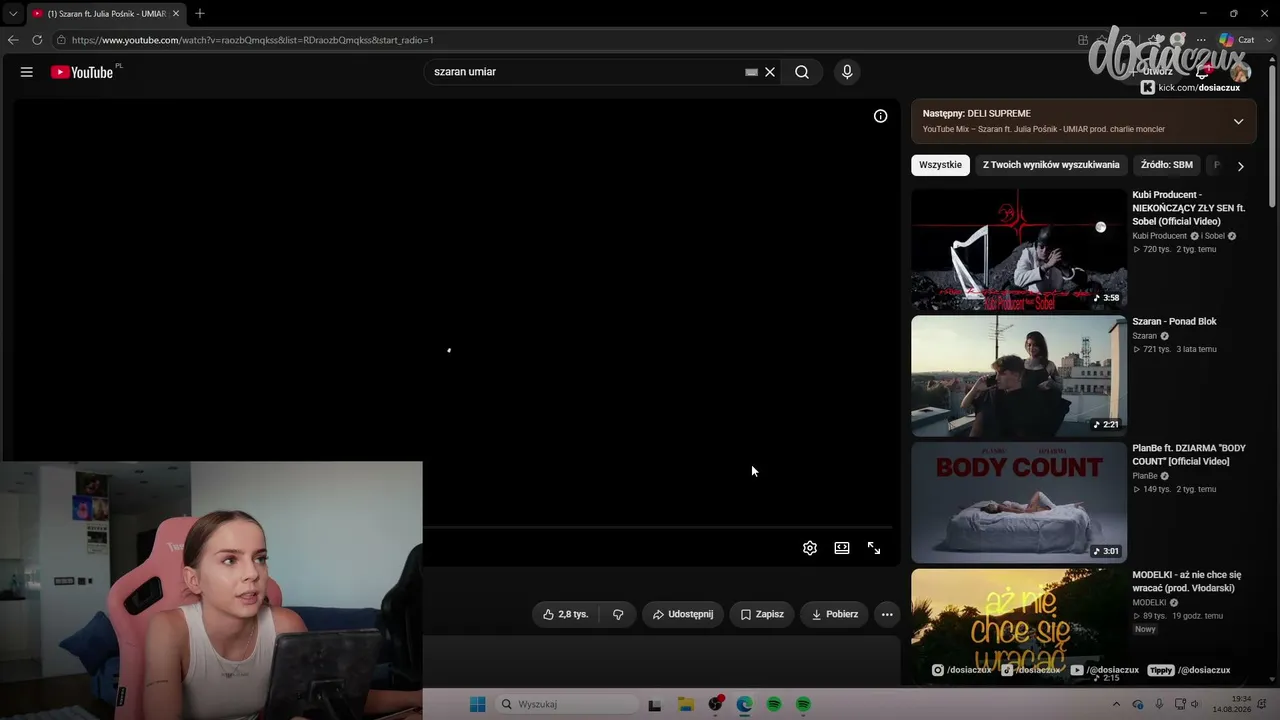Open more actions next to Pobierz
Screen dimensions: 1280x720
click(887, 614)
